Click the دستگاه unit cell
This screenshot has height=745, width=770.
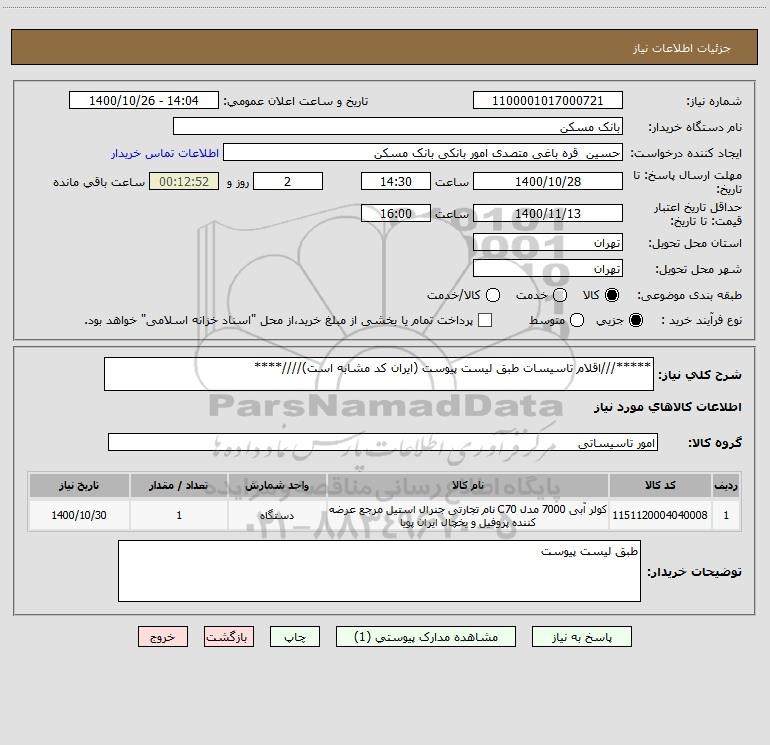[277, 515]
